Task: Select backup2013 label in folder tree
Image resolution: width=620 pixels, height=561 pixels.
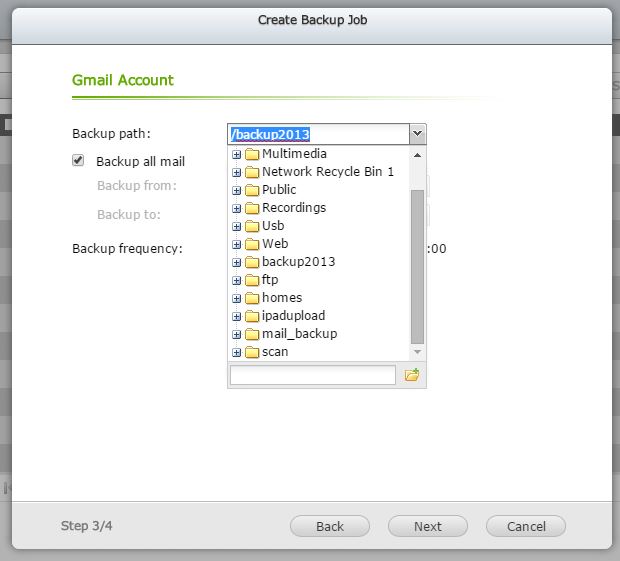Action: pyautogui.click(x=299, y=261)
